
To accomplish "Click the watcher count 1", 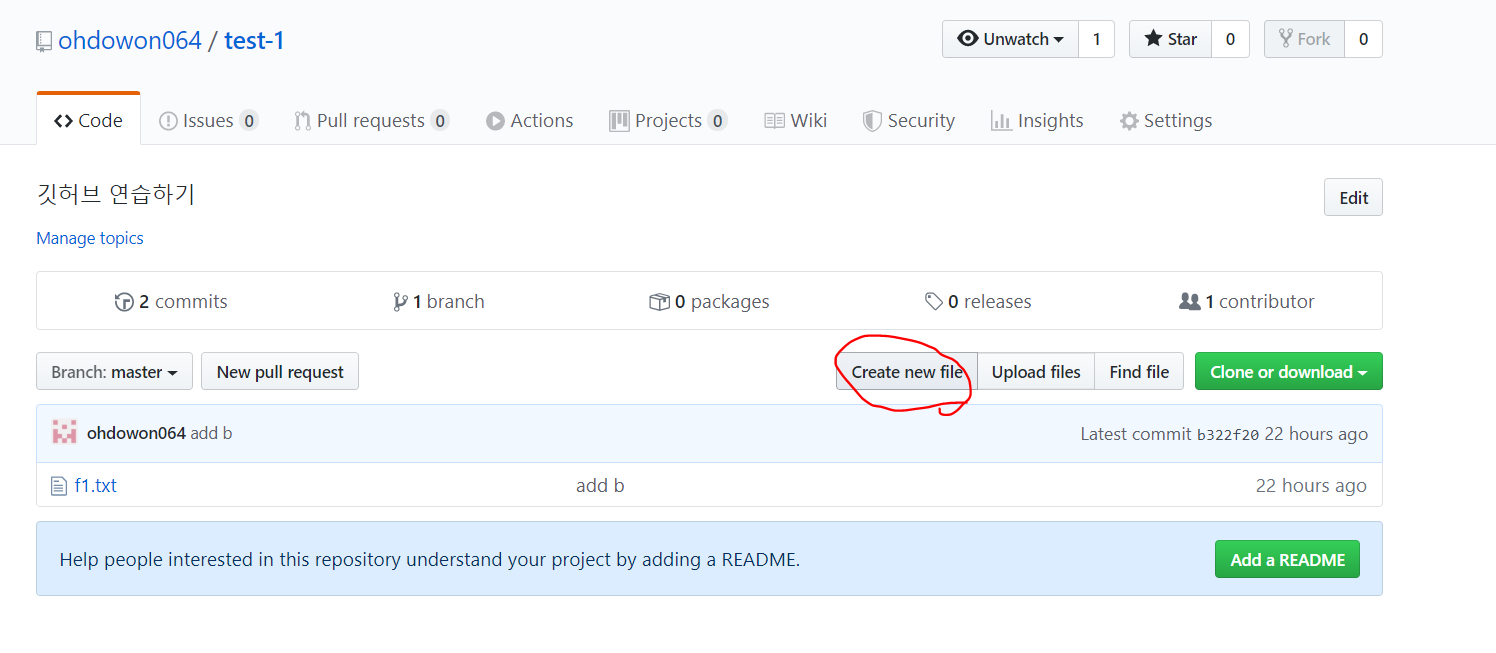I will (1096, 39).
